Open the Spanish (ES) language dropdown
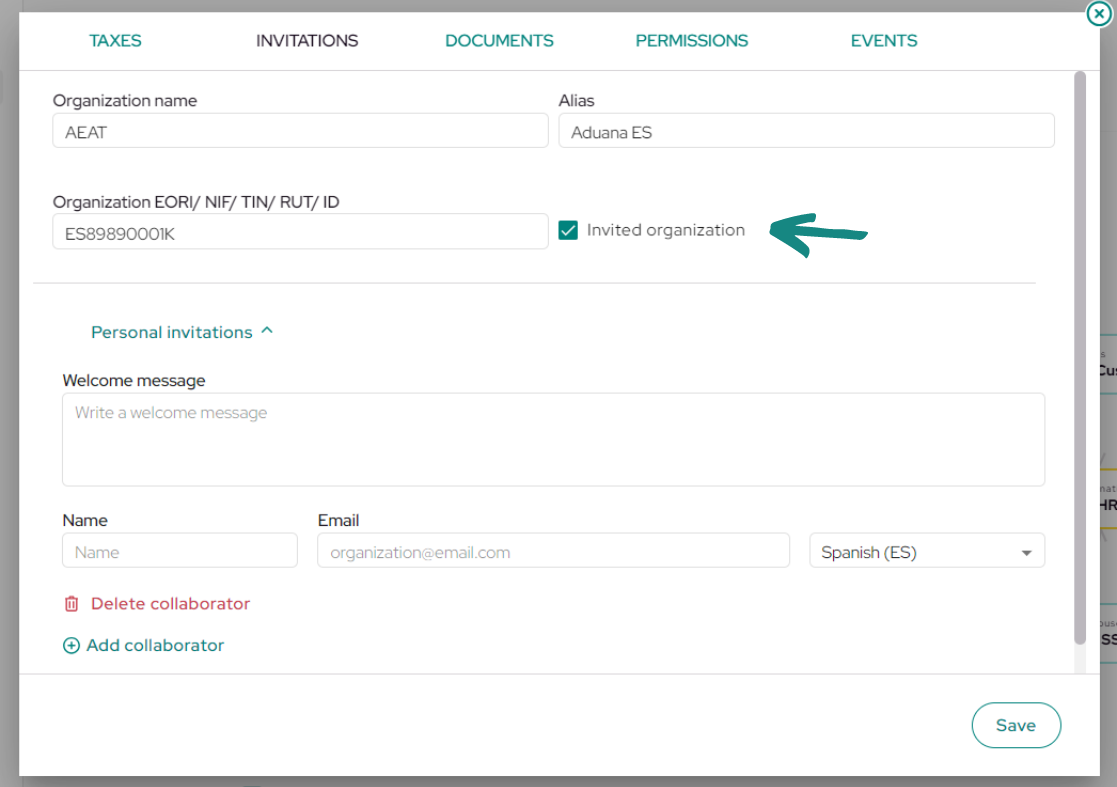 [927, 551]
